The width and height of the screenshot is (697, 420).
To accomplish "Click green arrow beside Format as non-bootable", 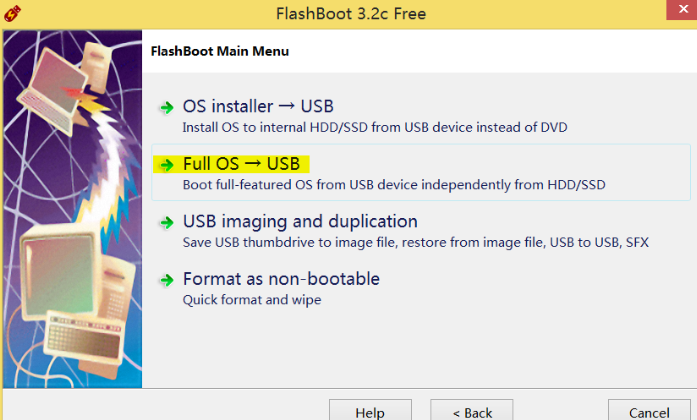I will 167,280.
